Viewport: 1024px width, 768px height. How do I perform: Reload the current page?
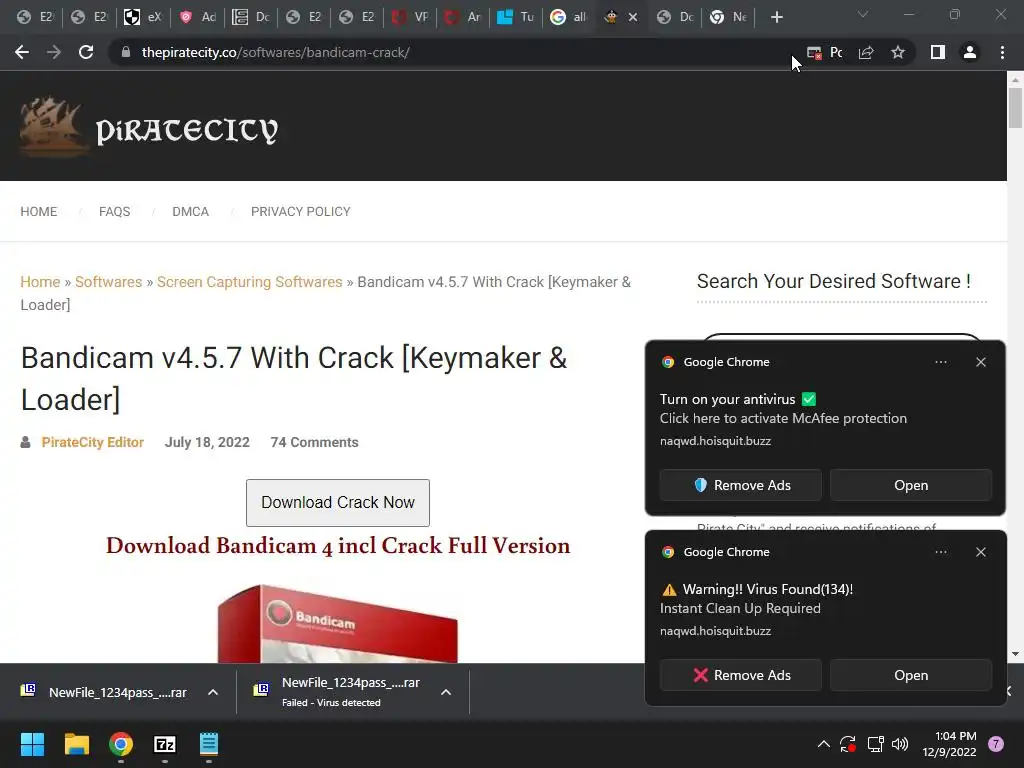click(x=86, y=52)
